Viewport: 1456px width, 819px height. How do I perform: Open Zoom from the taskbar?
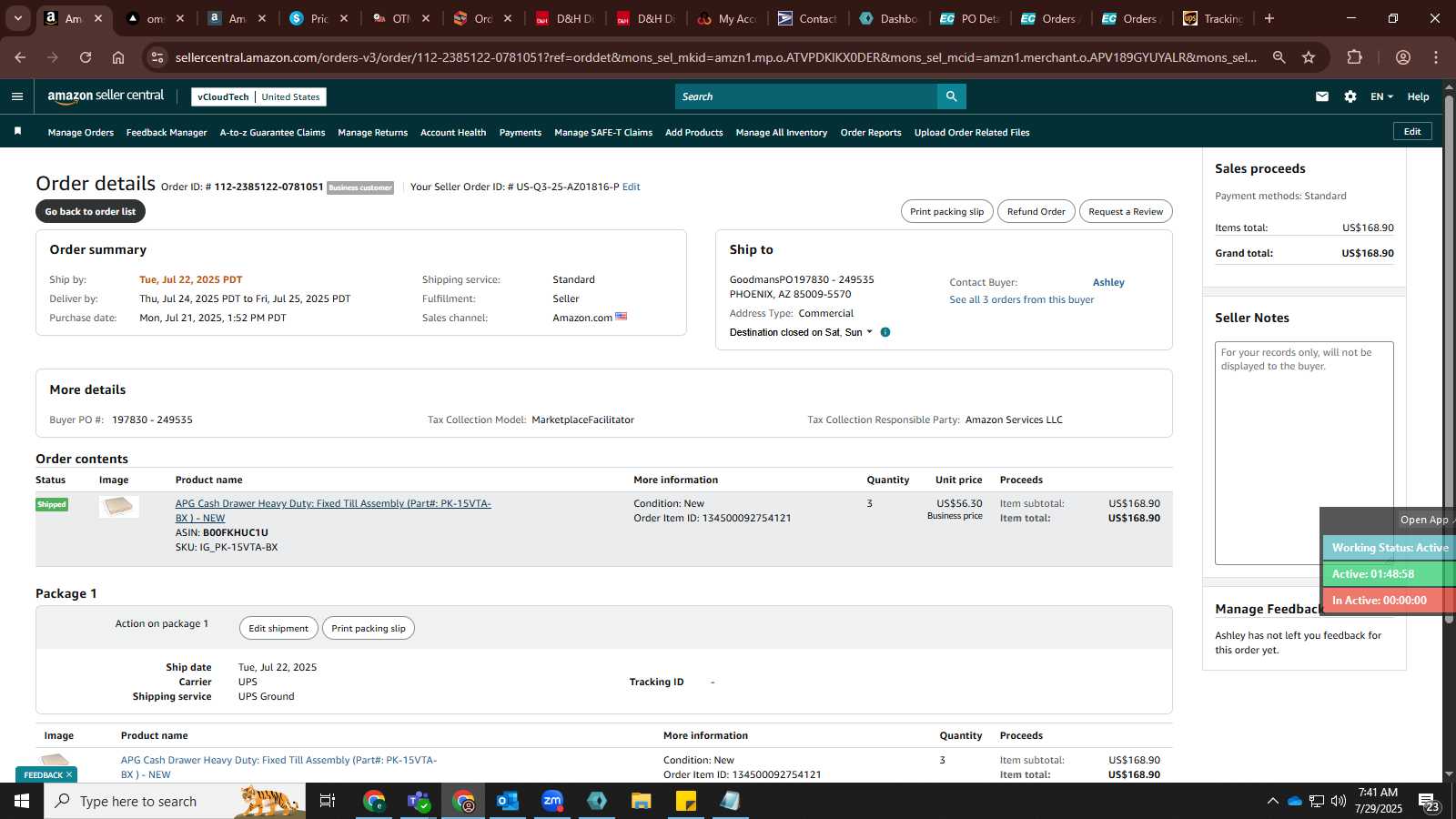coord(552,801)
